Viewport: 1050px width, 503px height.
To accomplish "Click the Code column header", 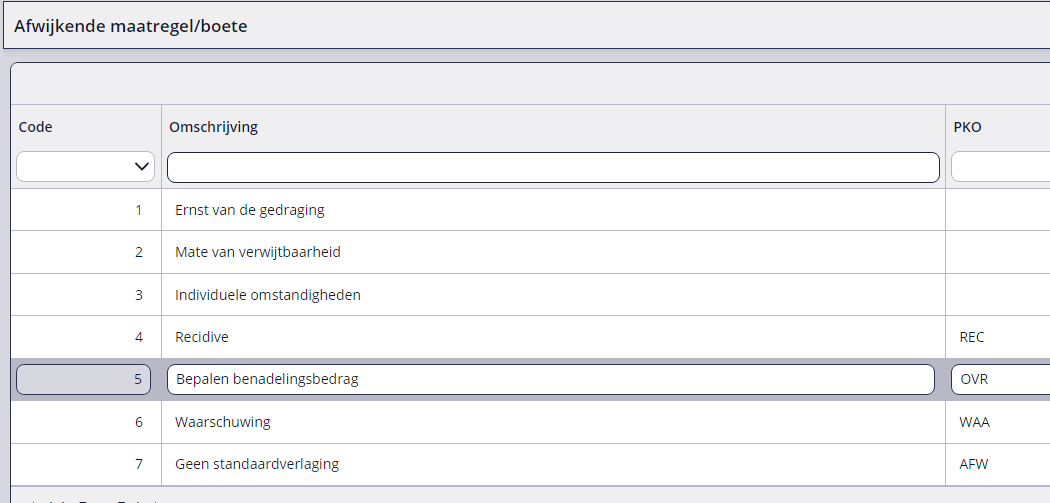I will coord(35,127).
